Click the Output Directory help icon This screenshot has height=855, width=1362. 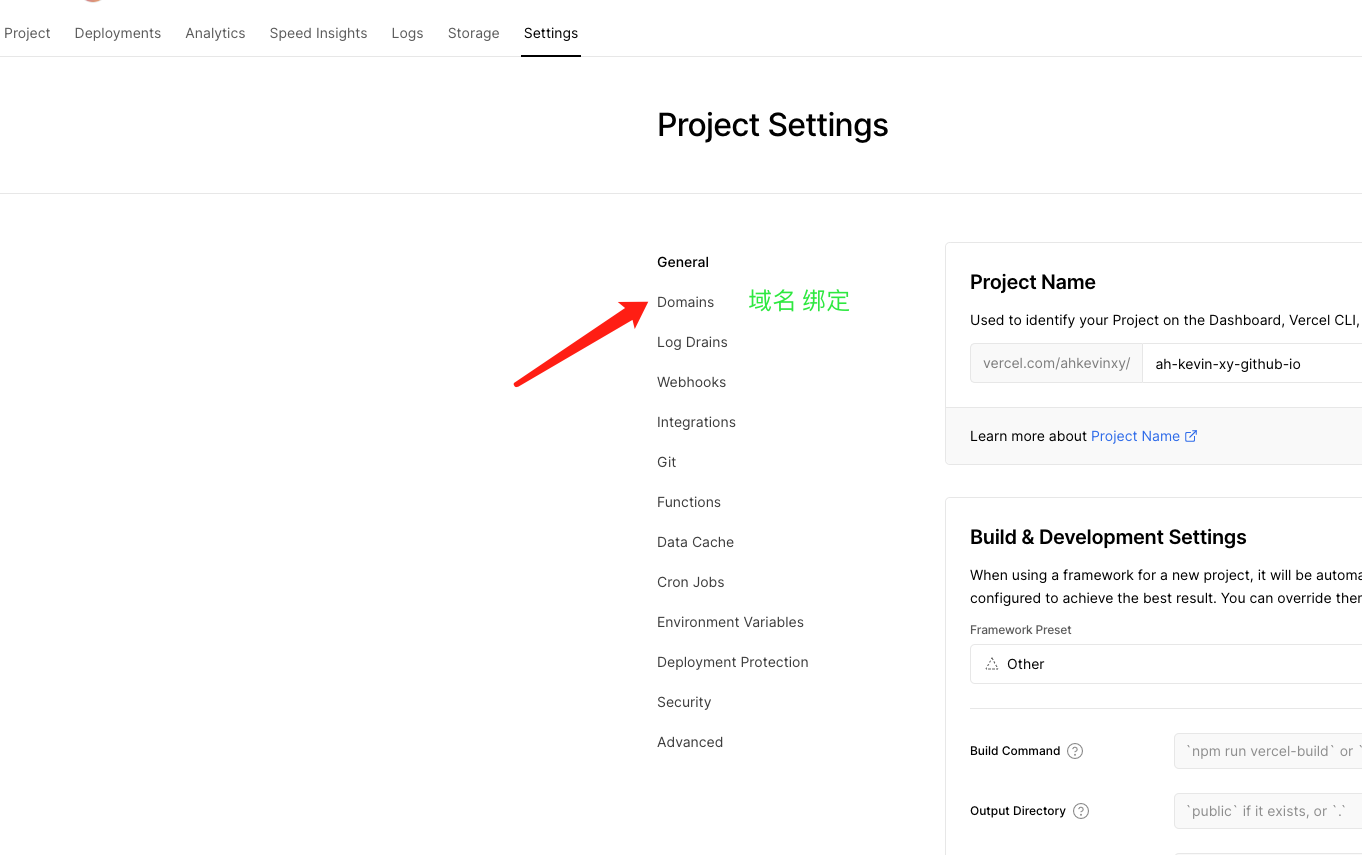tap(1081, 811)
